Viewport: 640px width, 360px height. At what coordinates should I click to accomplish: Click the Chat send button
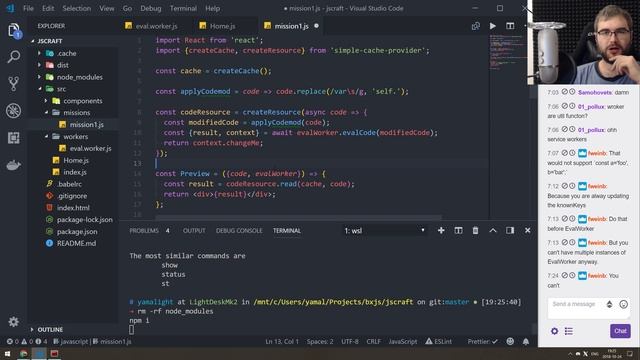point(620,331)
